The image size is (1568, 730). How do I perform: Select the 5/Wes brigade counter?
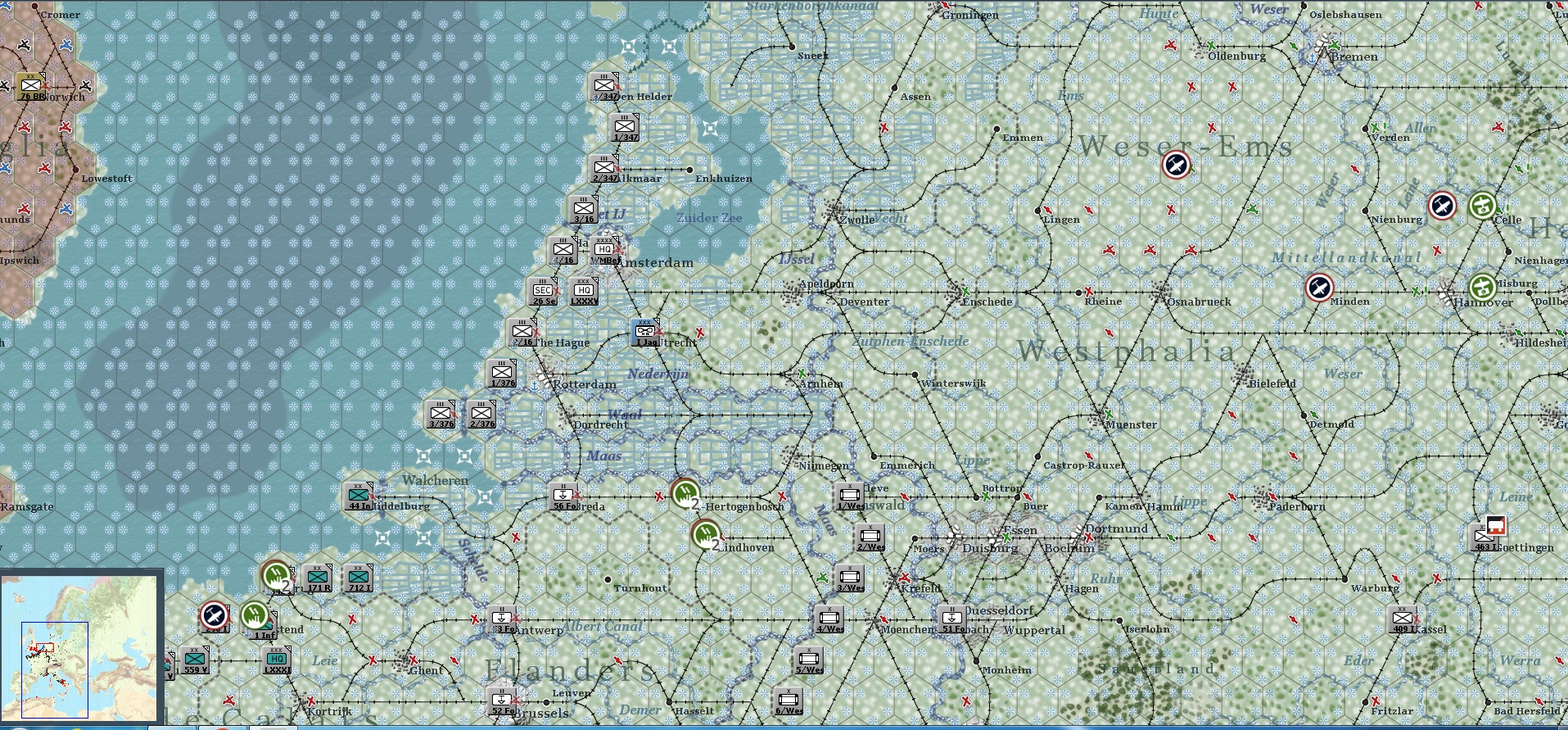809,660
